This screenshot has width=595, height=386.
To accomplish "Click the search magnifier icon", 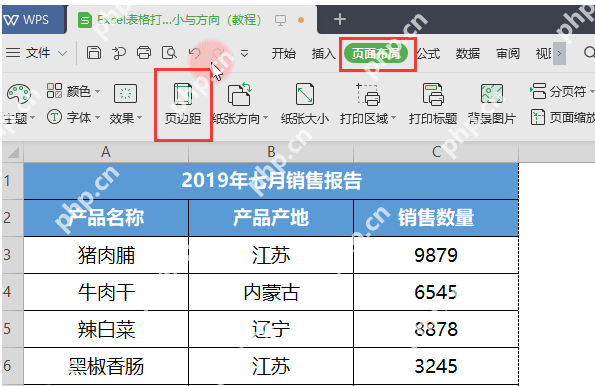I will point(589,53).
